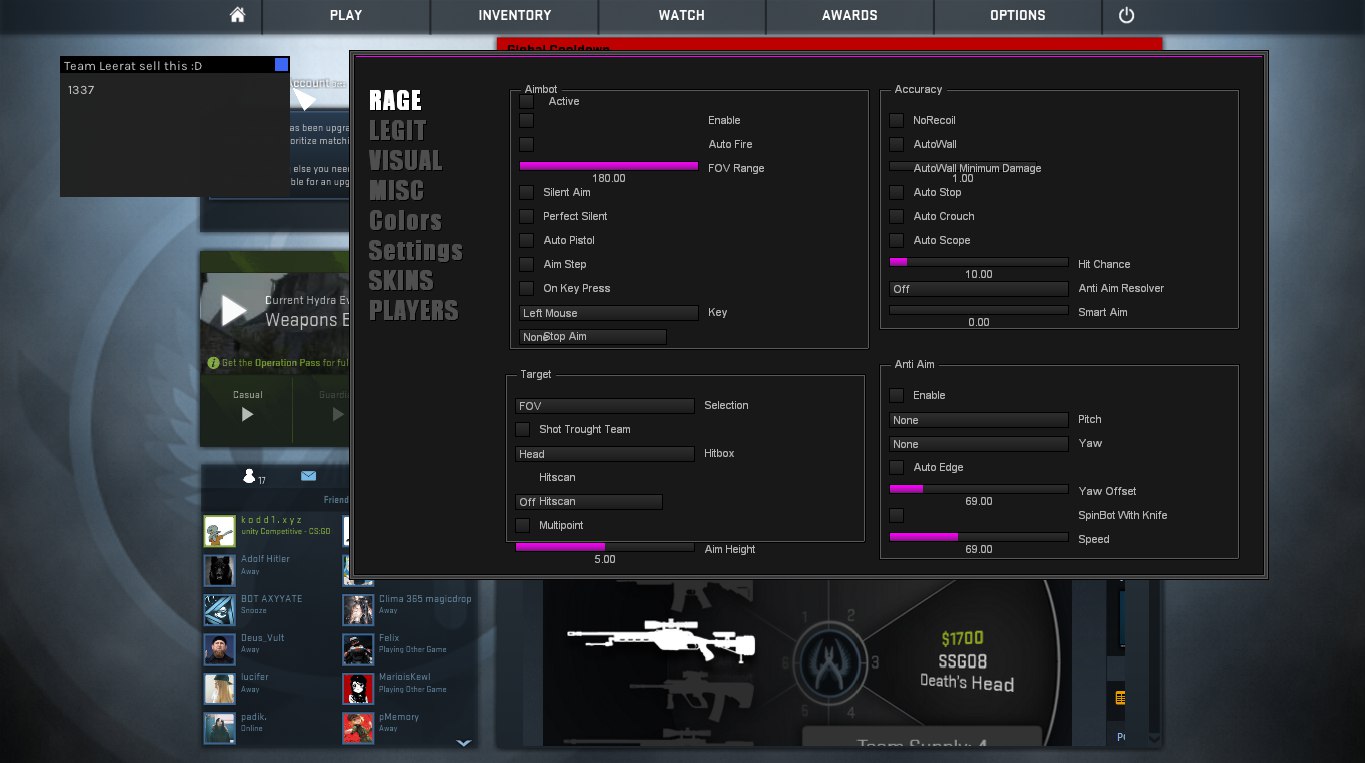Toggle the Auto Edge checkbox
The height and width of the screenshot is (763, 1365).
coord(897,467)
